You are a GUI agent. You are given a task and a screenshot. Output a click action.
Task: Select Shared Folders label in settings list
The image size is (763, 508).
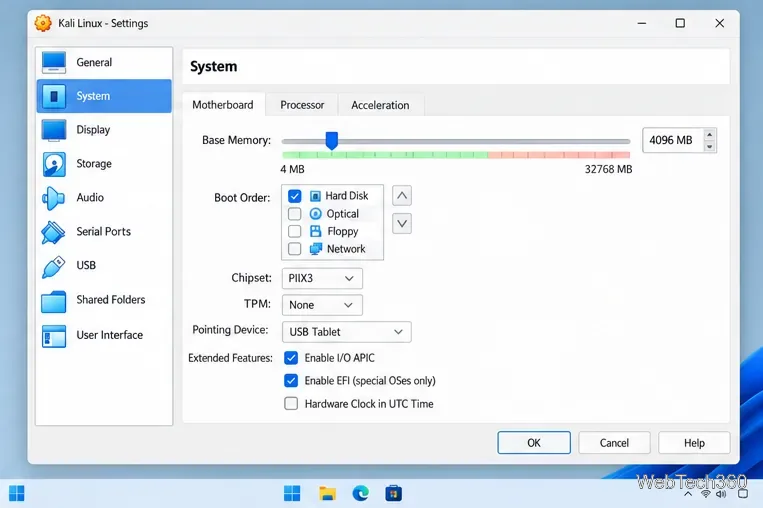[x=110, y=300]
